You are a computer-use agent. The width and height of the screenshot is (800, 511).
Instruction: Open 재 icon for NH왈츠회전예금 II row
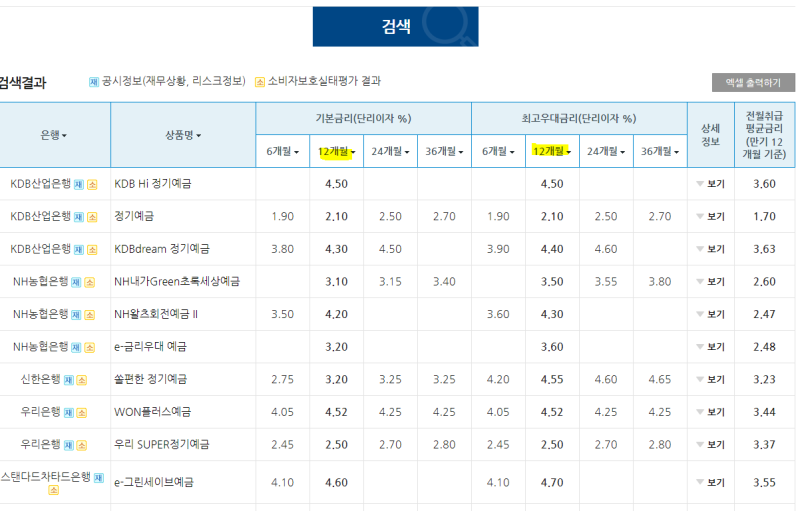tap(76, 315)
